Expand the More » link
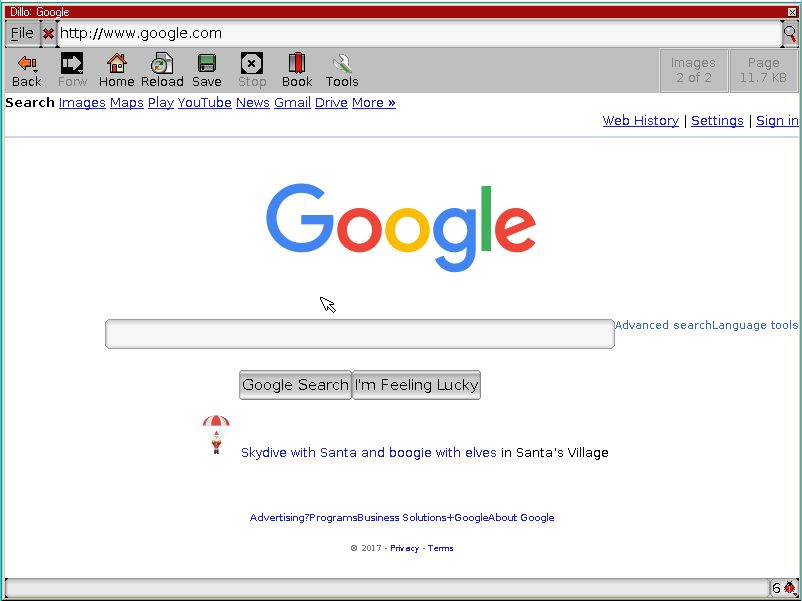The width and height of the screenshot is (802, 601). click(x=373, y=103)
